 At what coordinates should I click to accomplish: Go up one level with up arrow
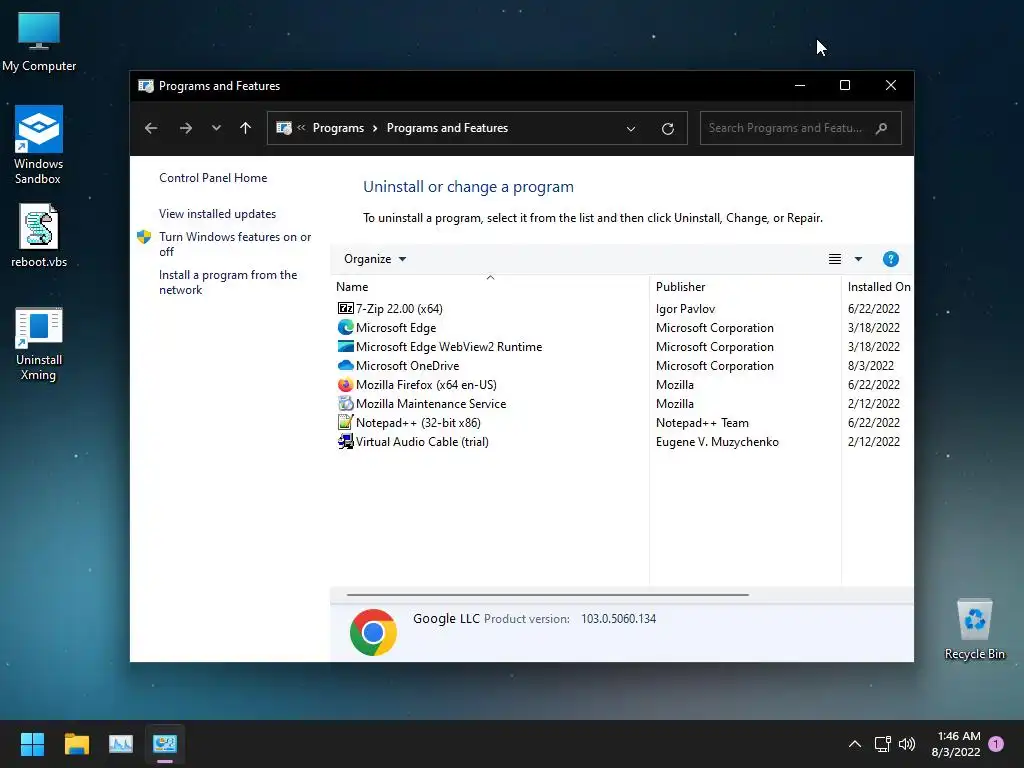click(246, 128)
